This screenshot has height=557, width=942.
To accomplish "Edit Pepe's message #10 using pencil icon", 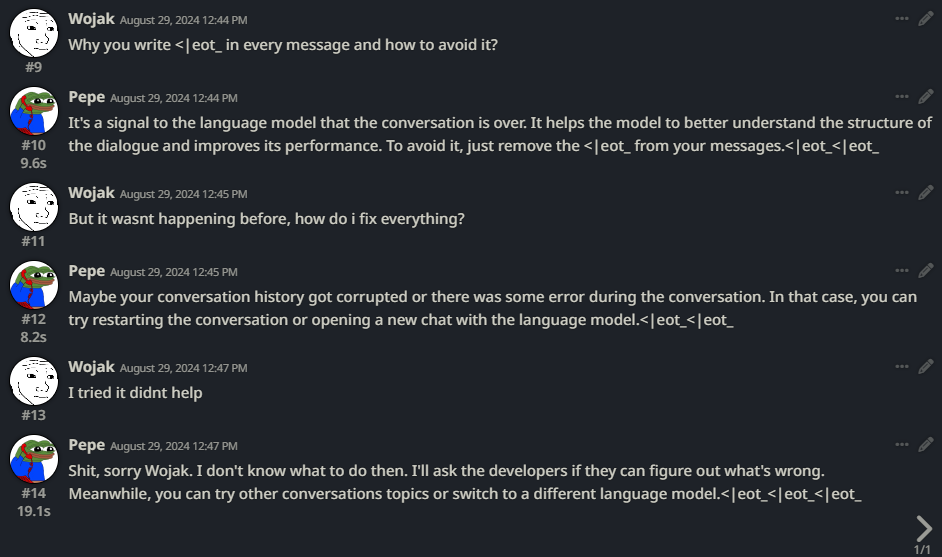I will [926, 97].
